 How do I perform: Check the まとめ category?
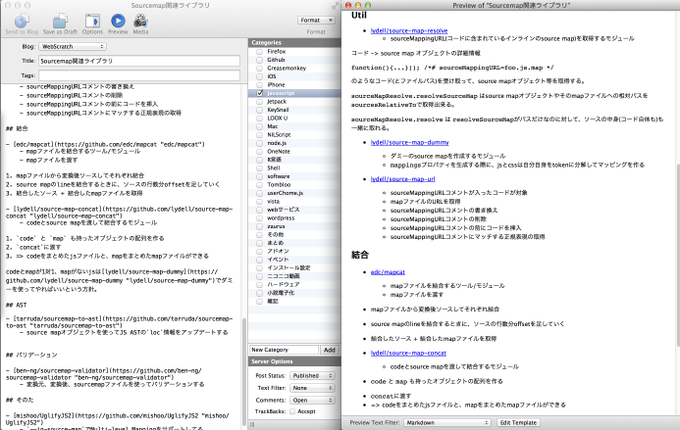point(259,243)
